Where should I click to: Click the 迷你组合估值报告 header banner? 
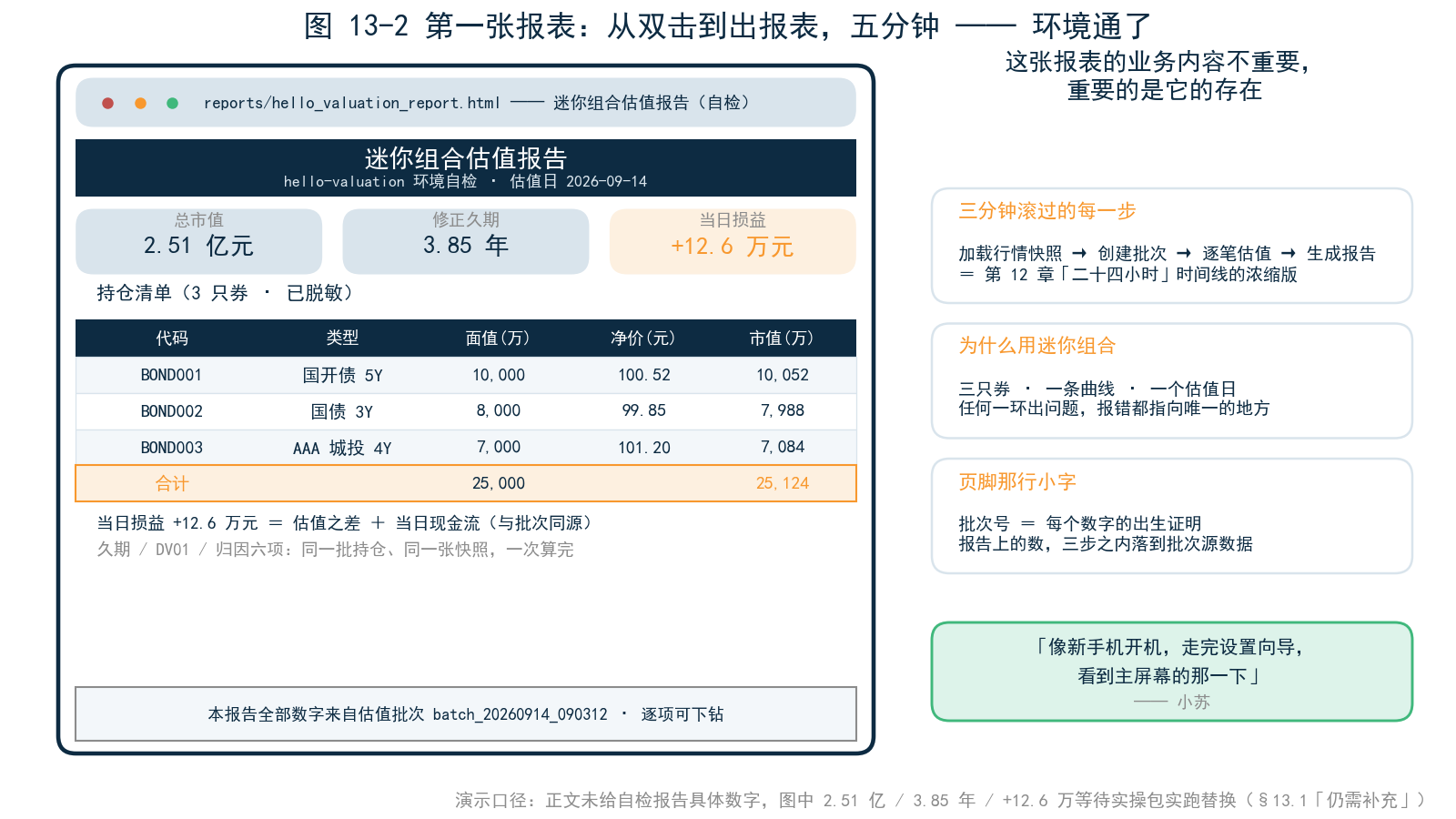[466, 167]
